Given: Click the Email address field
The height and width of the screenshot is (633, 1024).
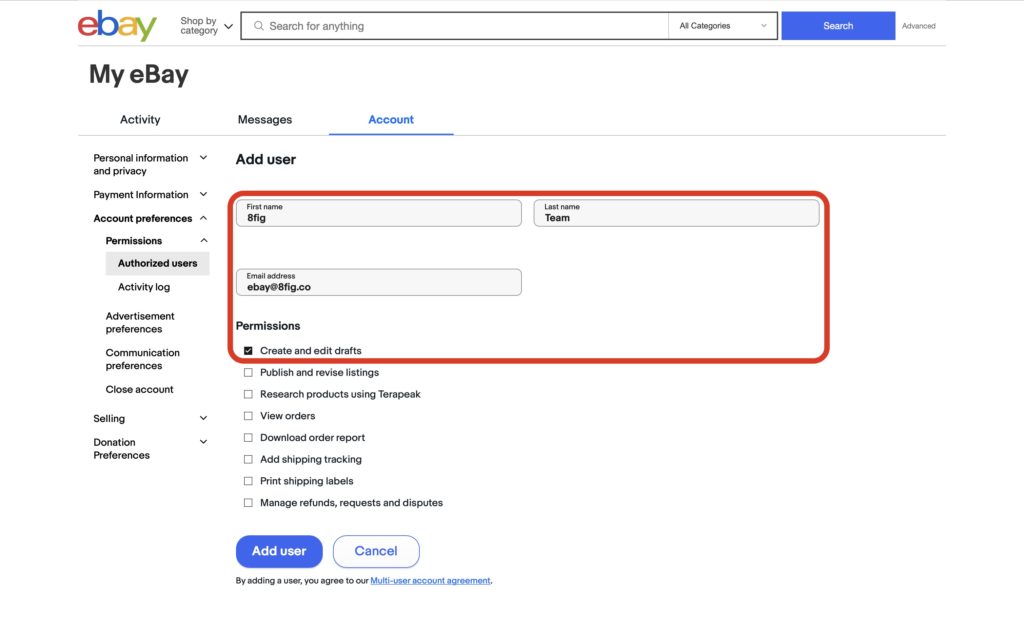Looking at the screenshot, I should 379,282.
